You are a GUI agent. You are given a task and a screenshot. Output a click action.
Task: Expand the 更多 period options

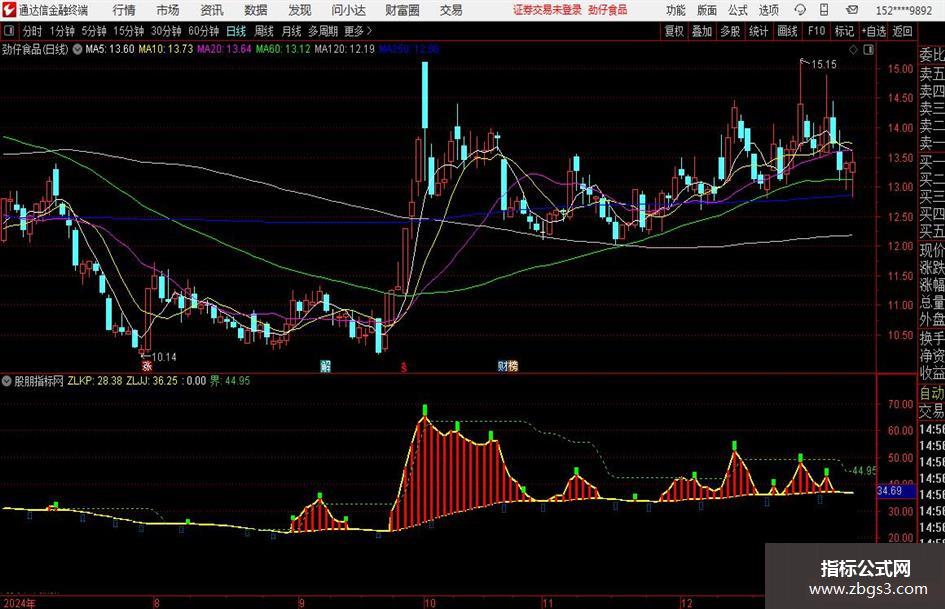[358, 31]
